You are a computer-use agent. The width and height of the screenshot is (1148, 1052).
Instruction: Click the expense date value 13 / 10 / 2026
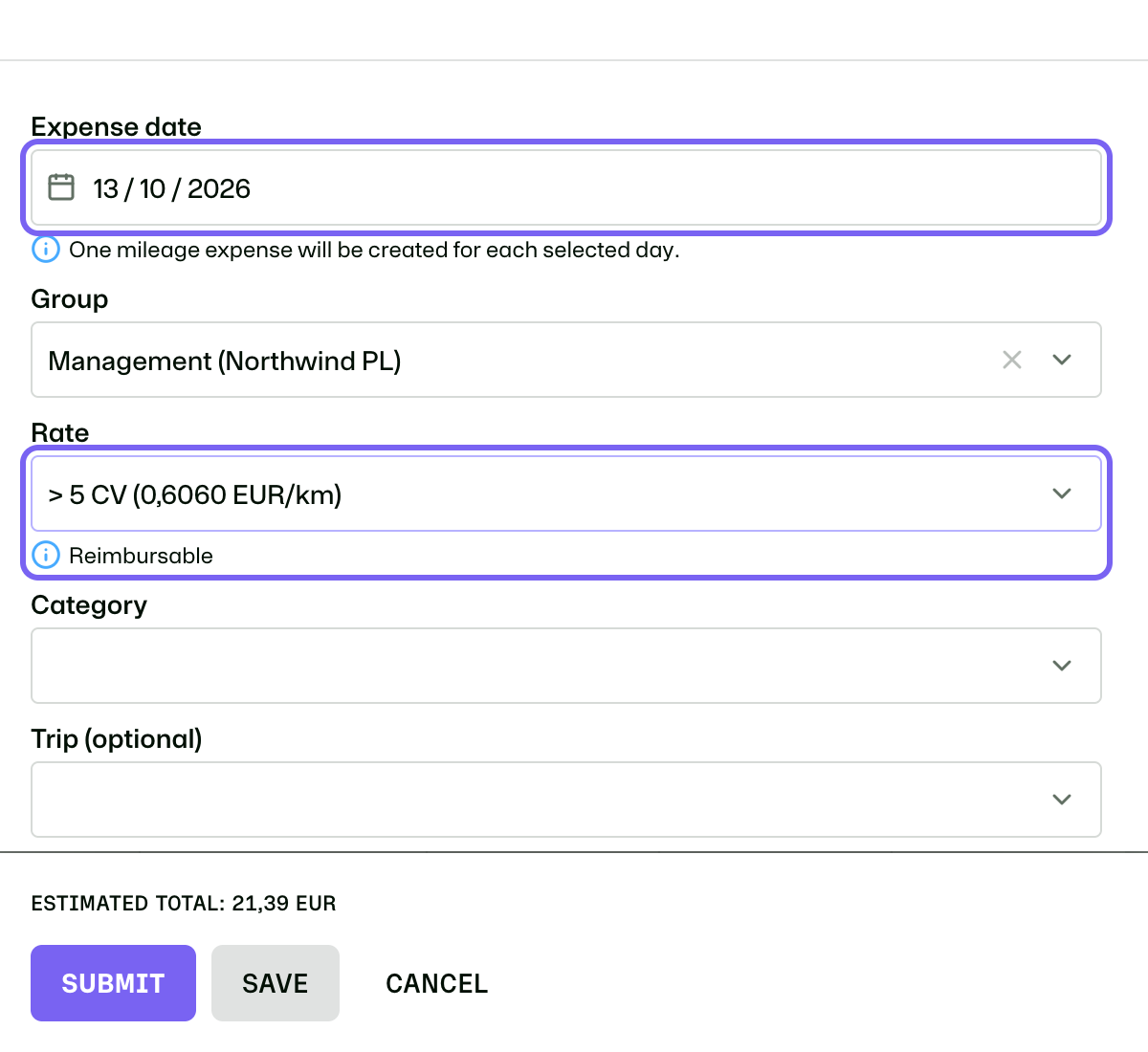(172, 188)
